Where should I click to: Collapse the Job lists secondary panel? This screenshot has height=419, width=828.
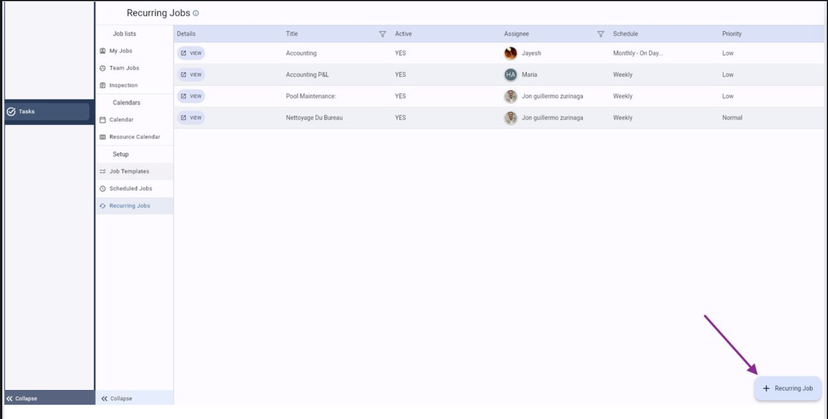pyautogui.click(x=114, y=398)
